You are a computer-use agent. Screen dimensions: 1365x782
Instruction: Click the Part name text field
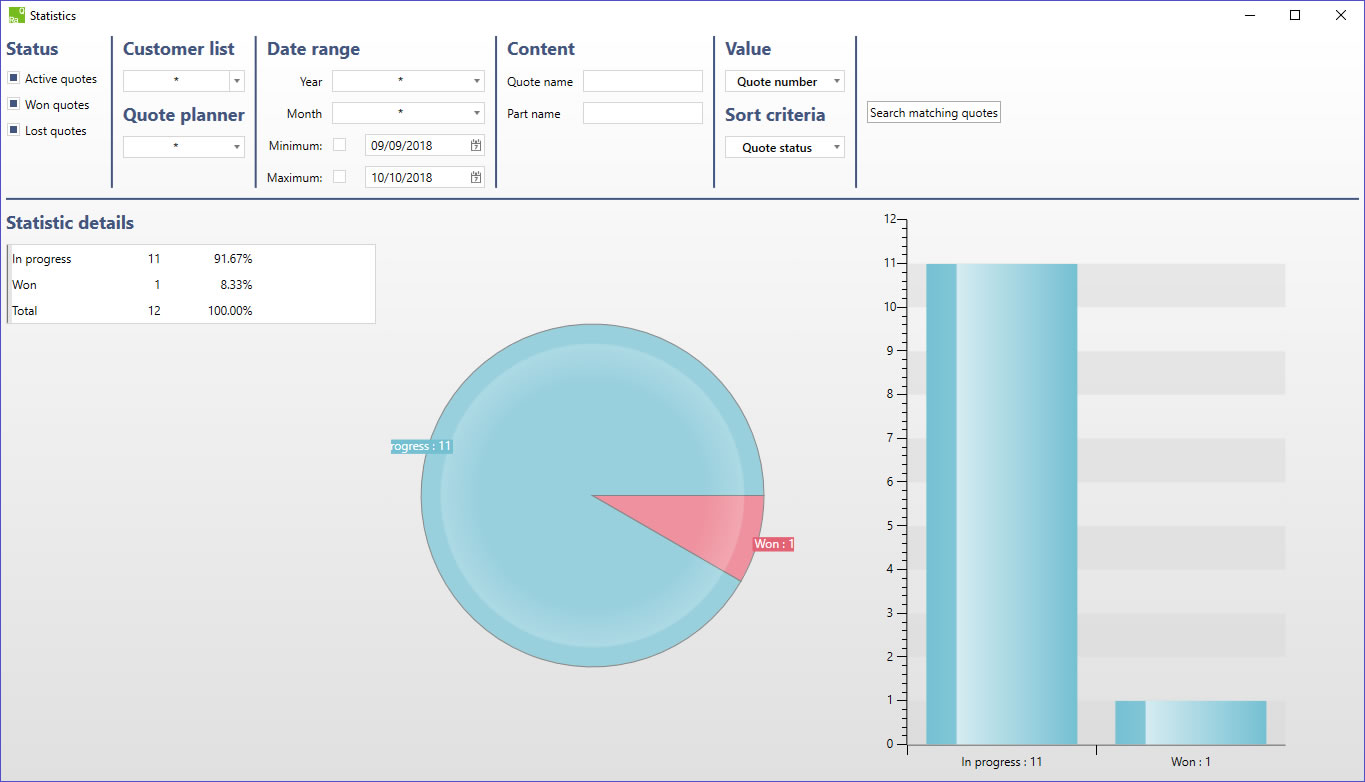pyautogui.click(x=643, y=113)
